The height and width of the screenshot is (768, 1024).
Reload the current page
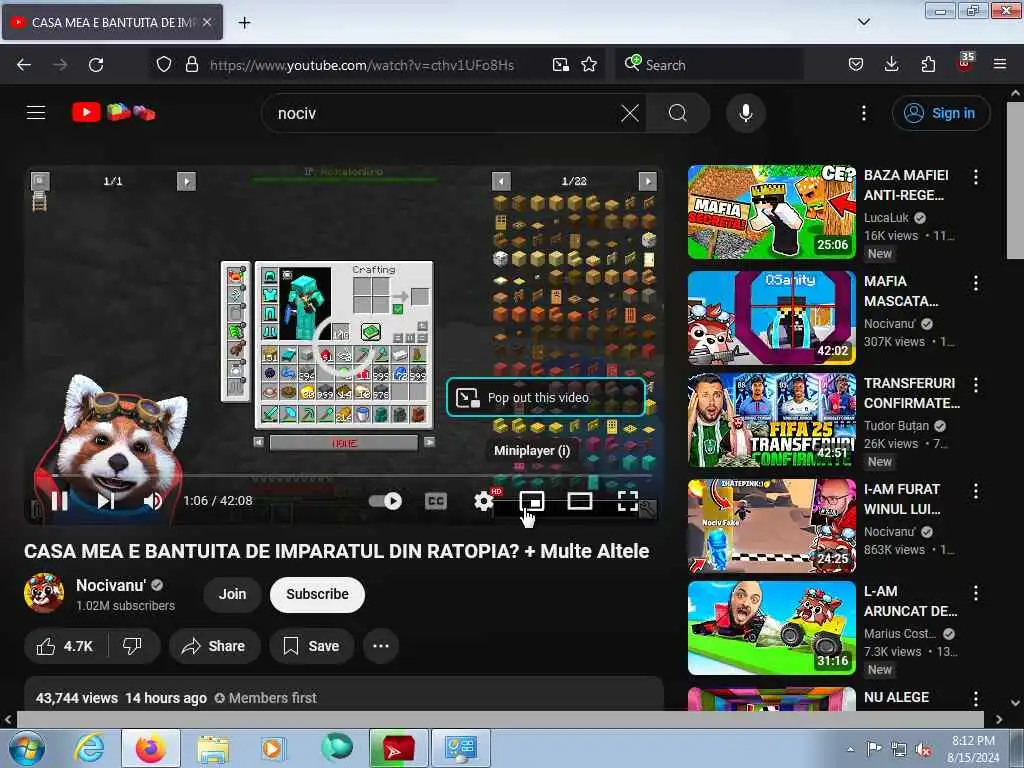[96, 65]
